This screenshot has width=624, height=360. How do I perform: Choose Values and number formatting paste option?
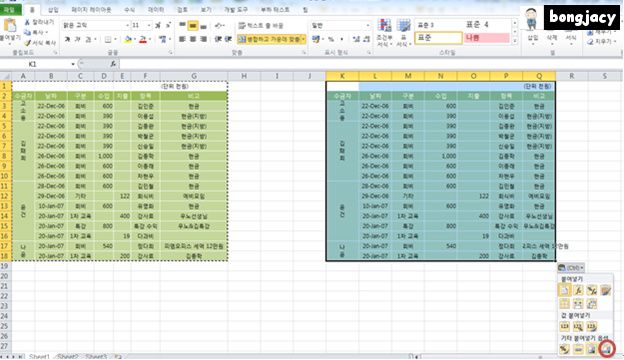point(578,327)
